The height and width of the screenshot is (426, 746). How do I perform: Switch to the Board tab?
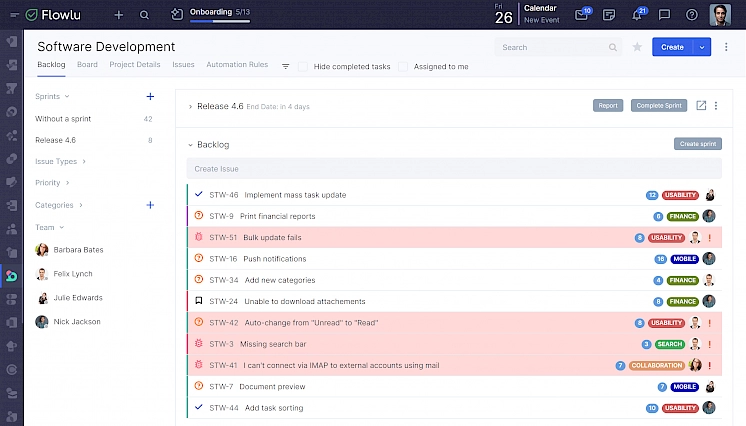(x=87, y=65)
